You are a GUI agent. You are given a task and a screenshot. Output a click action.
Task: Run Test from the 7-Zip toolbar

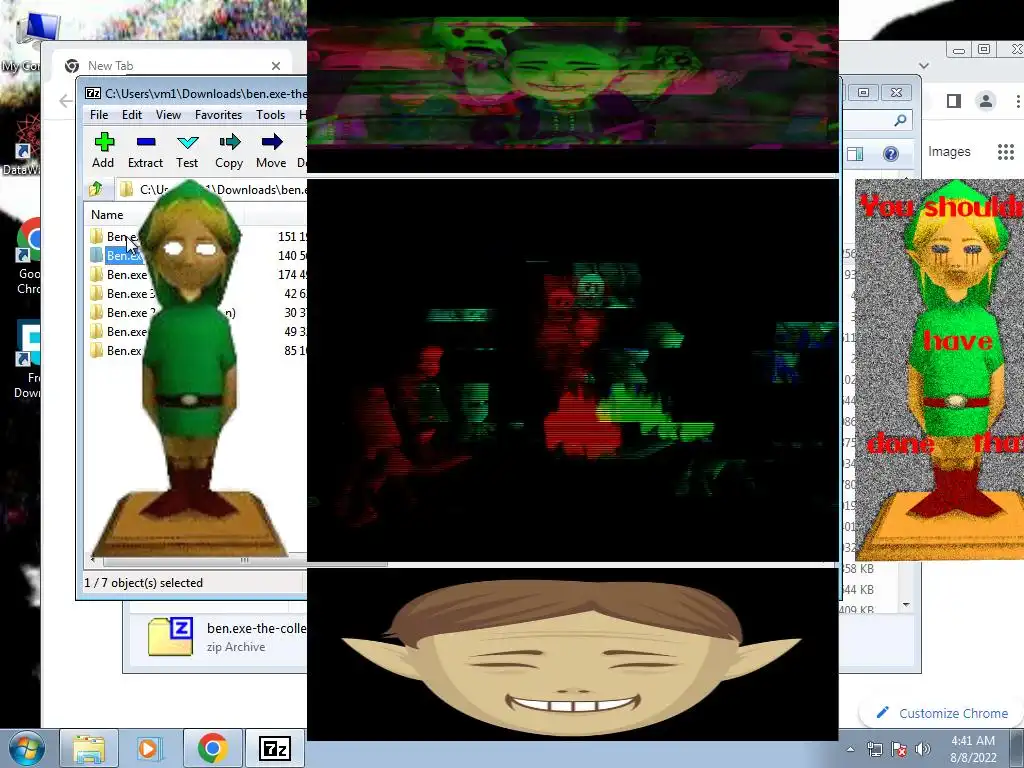coord(187,150)
